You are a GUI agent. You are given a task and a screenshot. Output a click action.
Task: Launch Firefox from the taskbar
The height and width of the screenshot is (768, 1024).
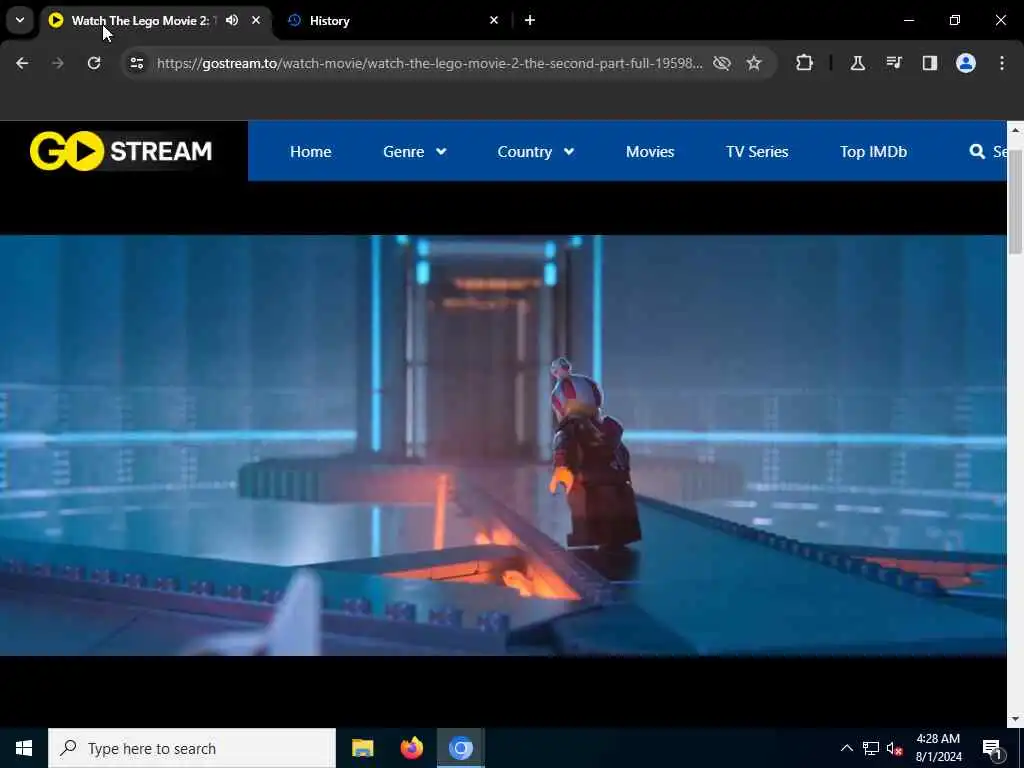pos(411,748)
